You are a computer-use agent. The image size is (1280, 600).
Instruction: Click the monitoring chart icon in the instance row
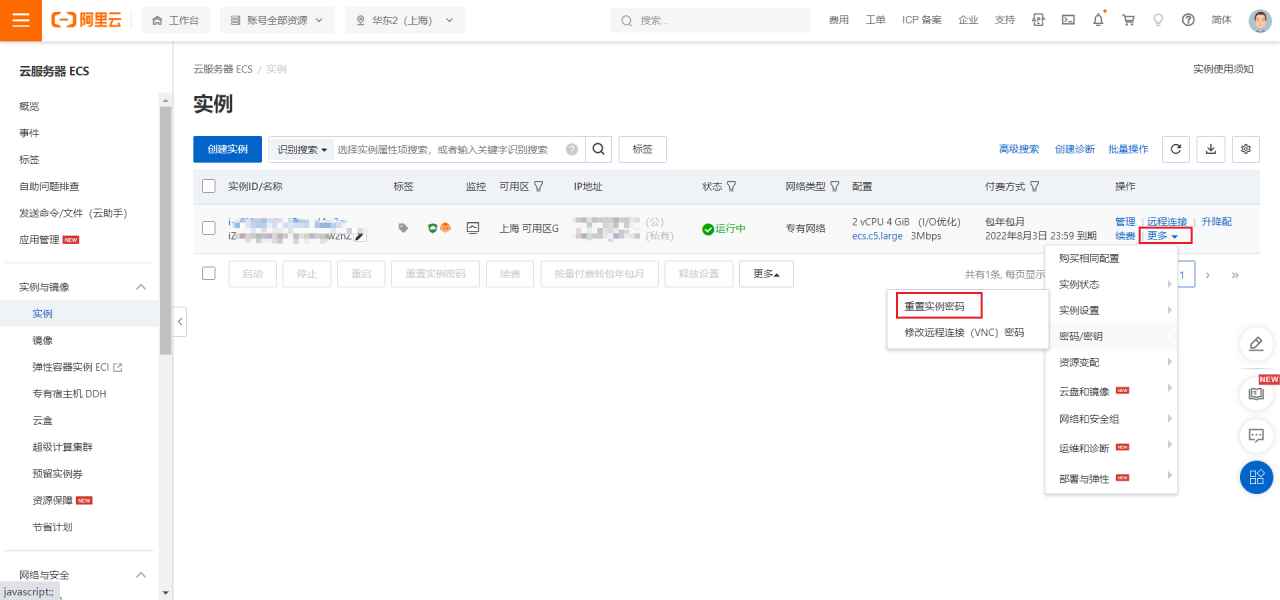click(472, 228)
